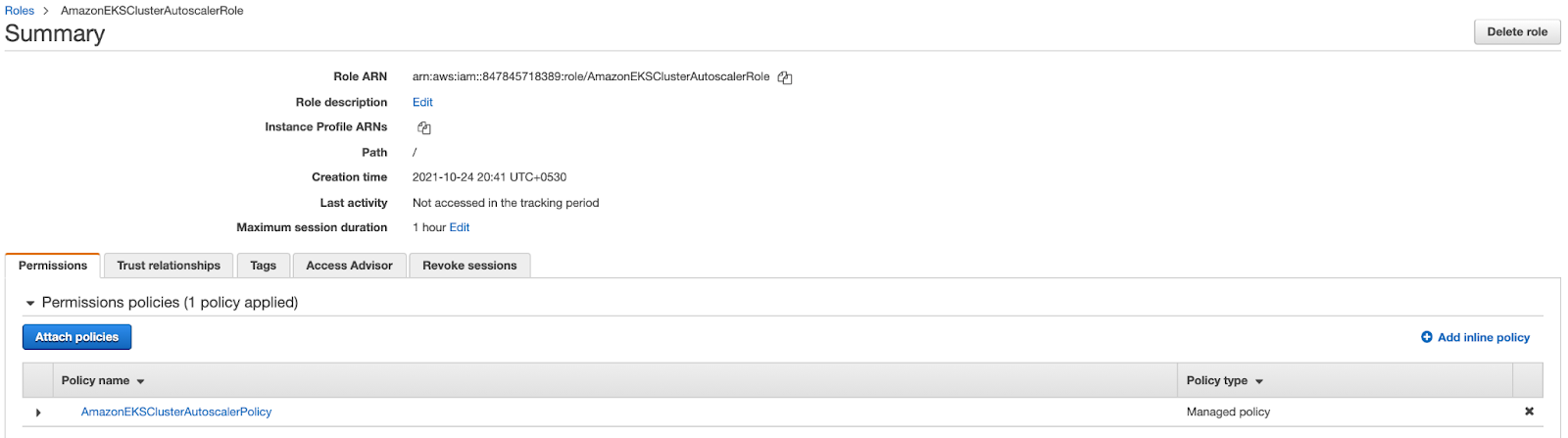Viewport: 1568px width, 438px height.
Task: Select the Permissions tab
Action: point(53,266)
